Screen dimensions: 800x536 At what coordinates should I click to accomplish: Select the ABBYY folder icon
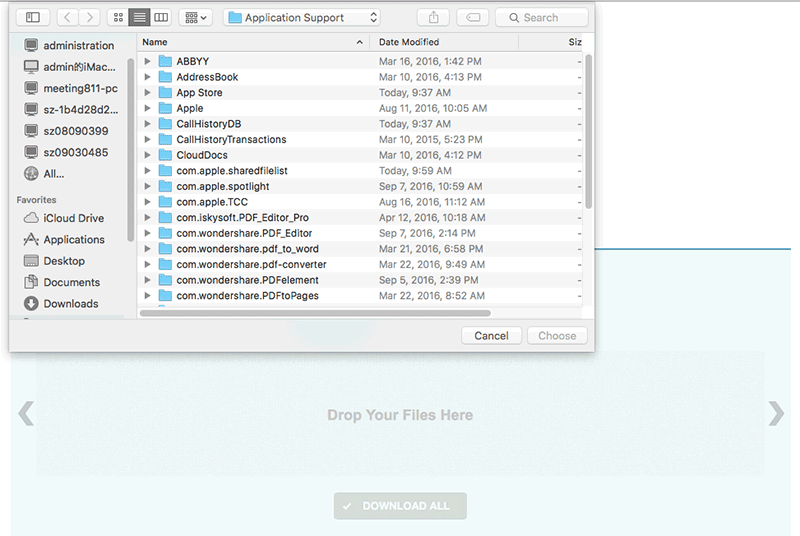point(165,61)
